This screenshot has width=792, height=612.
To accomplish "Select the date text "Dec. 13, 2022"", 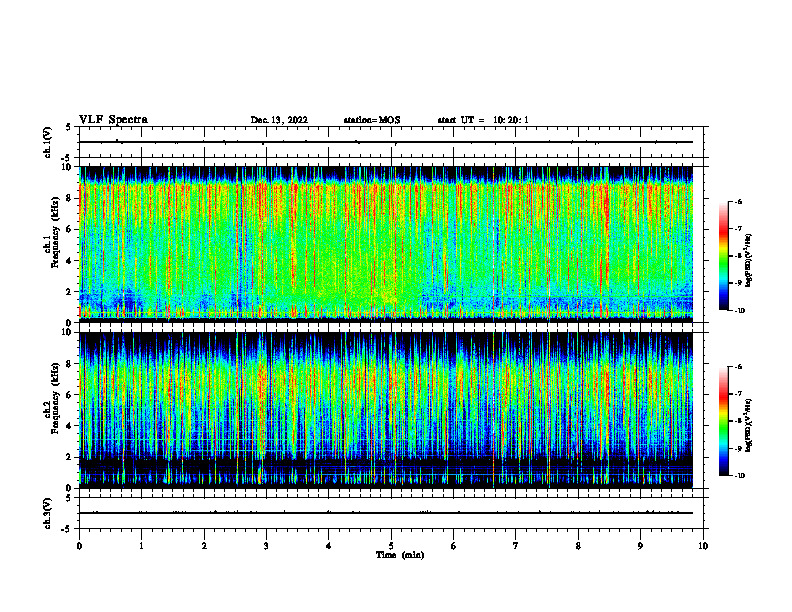I will coord(279,120).
